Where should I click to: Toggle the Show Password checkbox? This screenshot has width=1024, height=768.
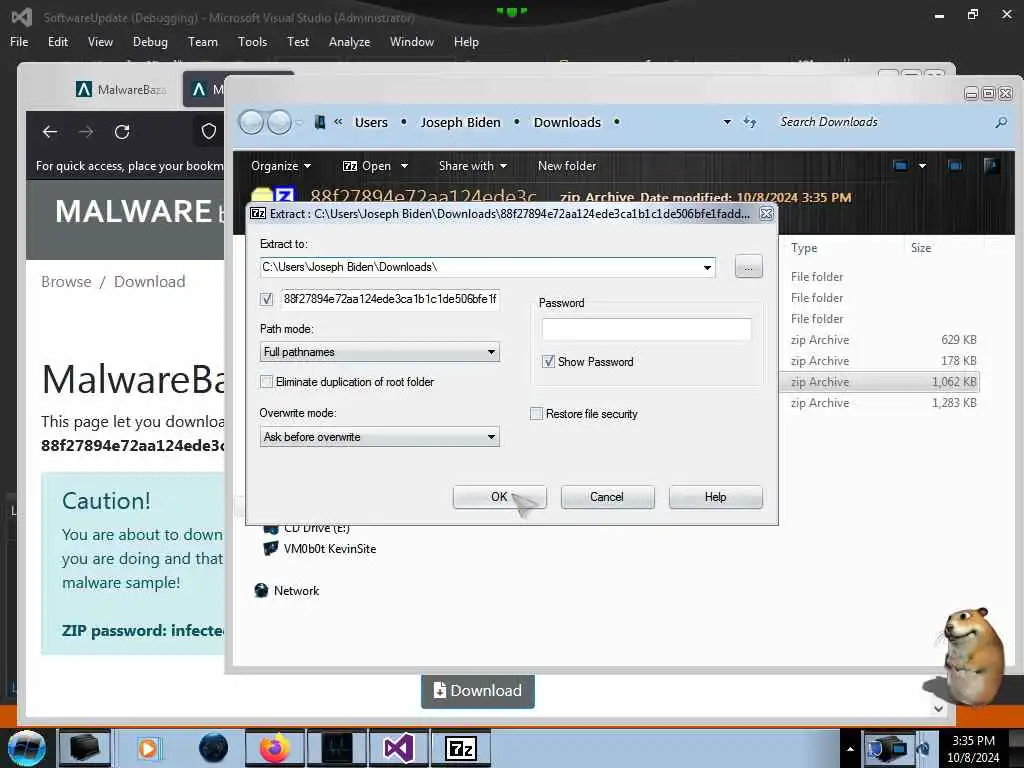click(x=549, y=362)
